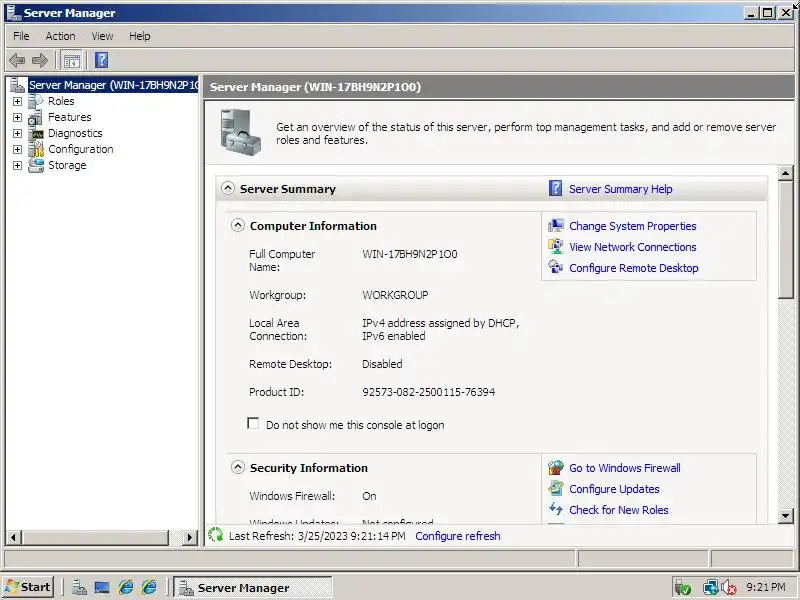Image resolution: width=800 pixels, height=600 pixels.
Task: Click the muted volume tray icon
Action: (x=729, y=588)
